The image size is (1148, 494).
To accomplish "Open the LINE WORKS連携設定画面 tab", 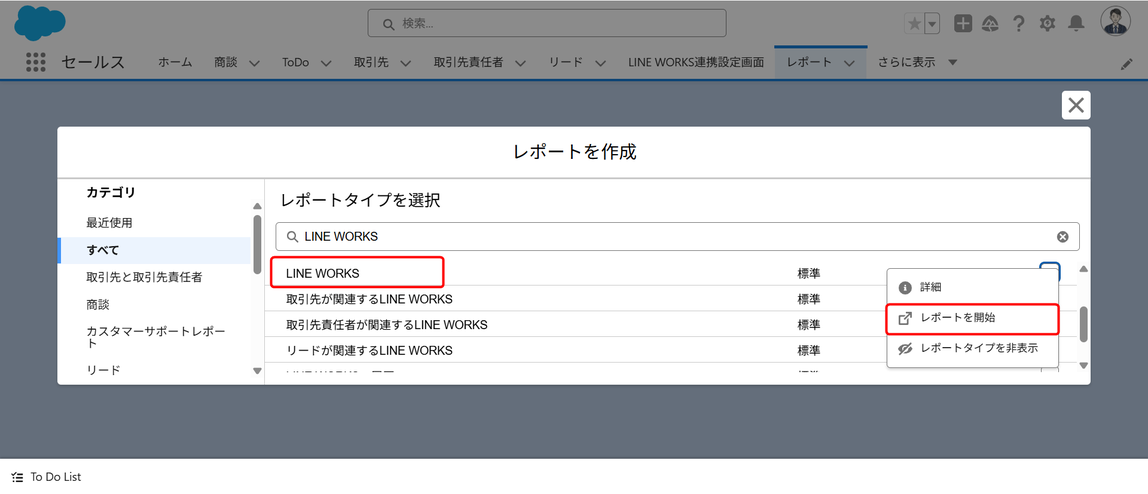I will (696, 62).
